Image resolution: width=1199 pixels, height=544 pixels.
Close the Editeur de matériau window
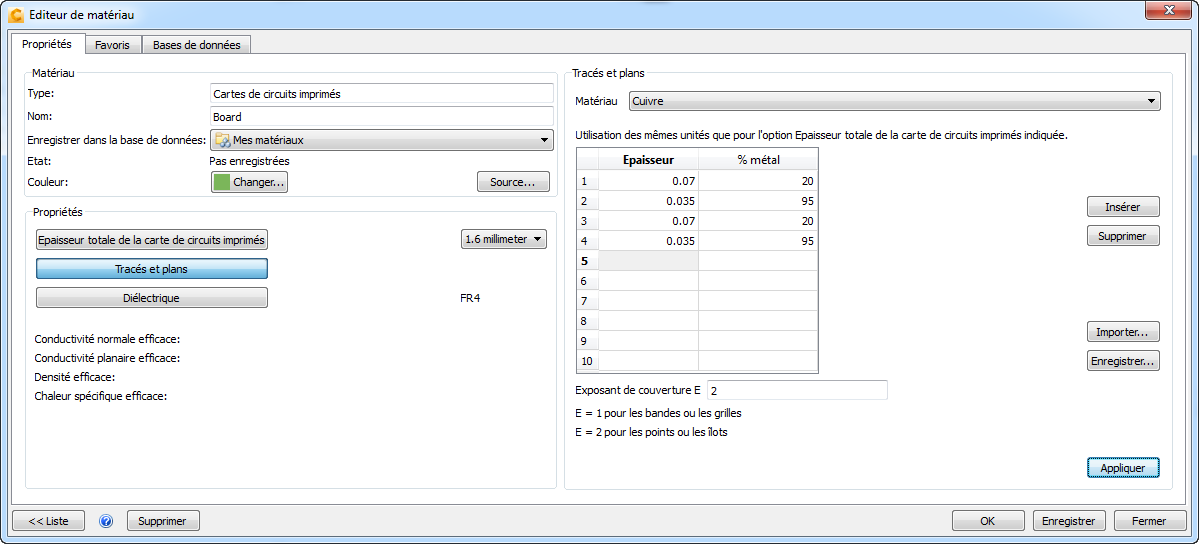tap(1168, 10)
